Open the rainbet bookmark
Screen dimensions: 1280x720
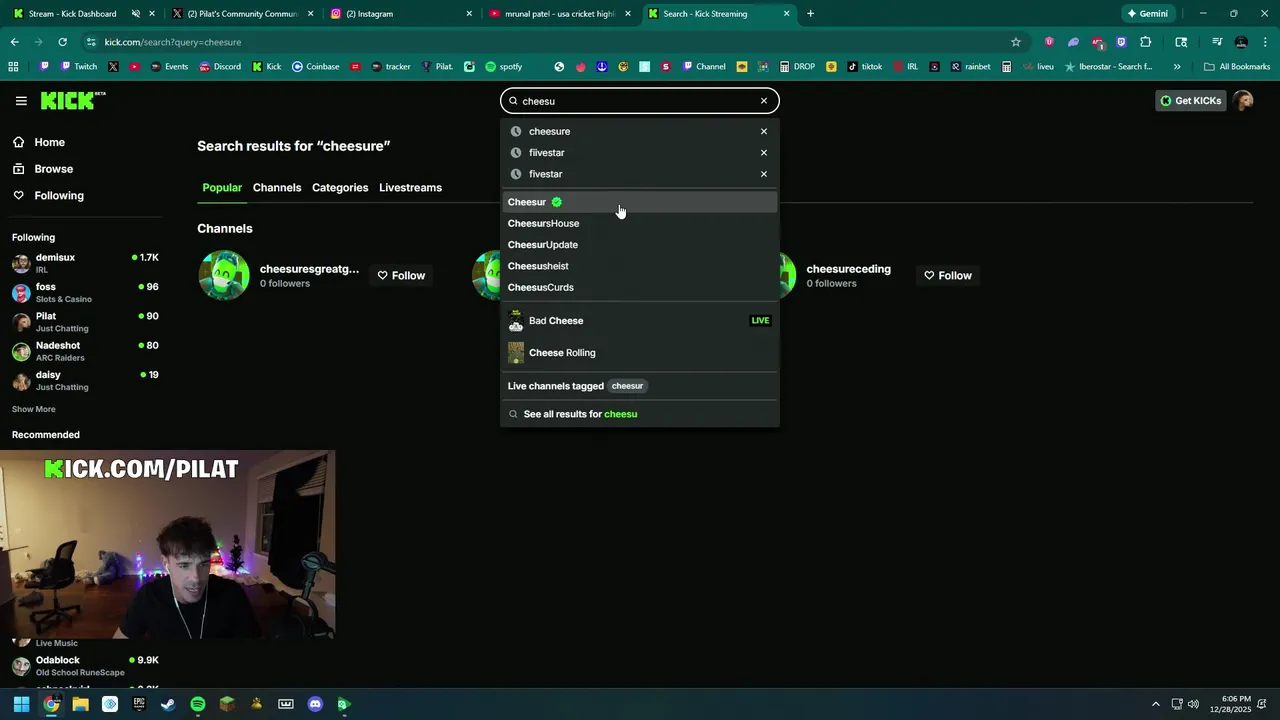[x=971, y=67]
